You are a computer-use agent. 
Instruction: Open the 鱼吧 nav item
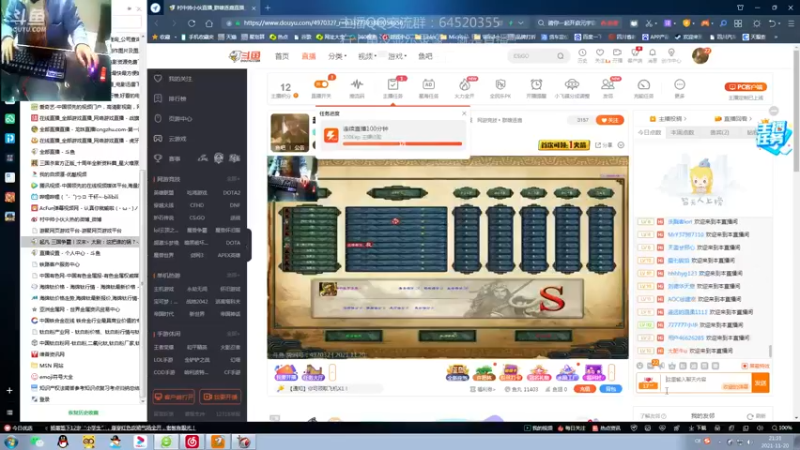425,56
